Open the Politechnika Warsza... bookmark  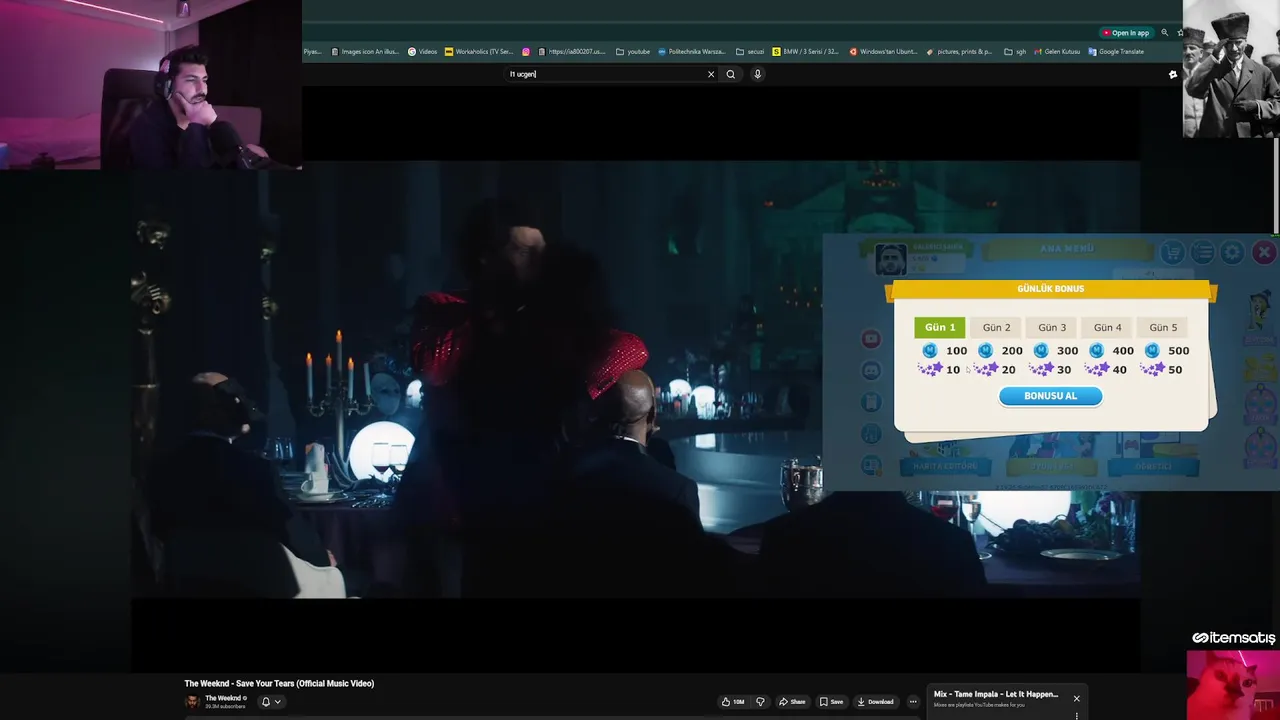692,52
